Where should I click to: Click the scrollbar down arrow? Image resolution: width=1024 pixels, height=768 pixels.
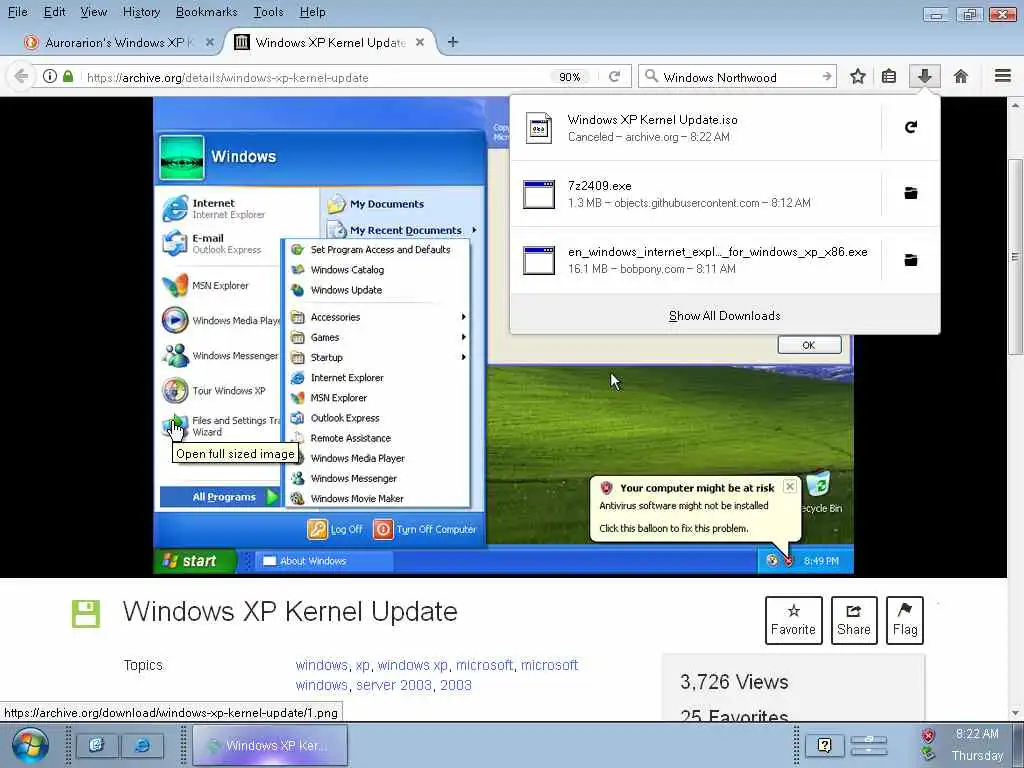coord(1015,712)
